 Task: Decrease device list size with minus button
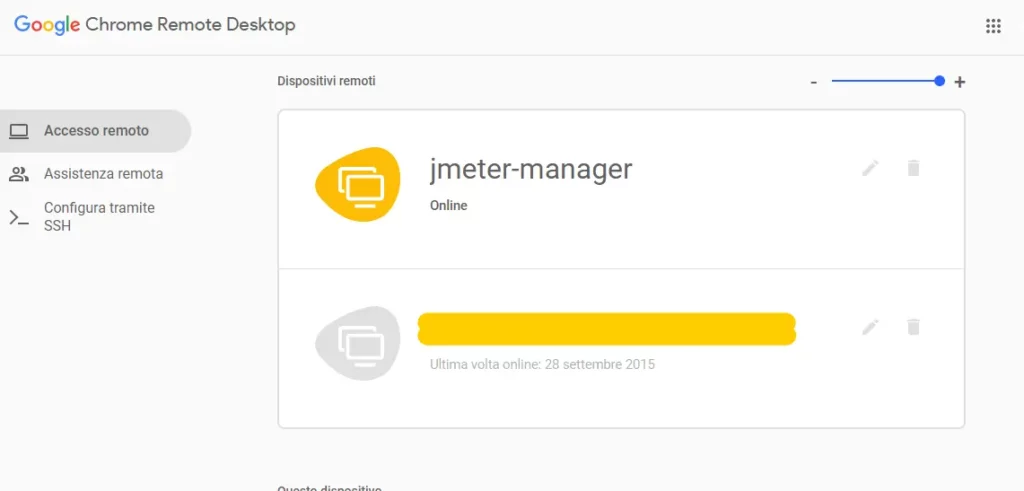(x=814, y=82)
